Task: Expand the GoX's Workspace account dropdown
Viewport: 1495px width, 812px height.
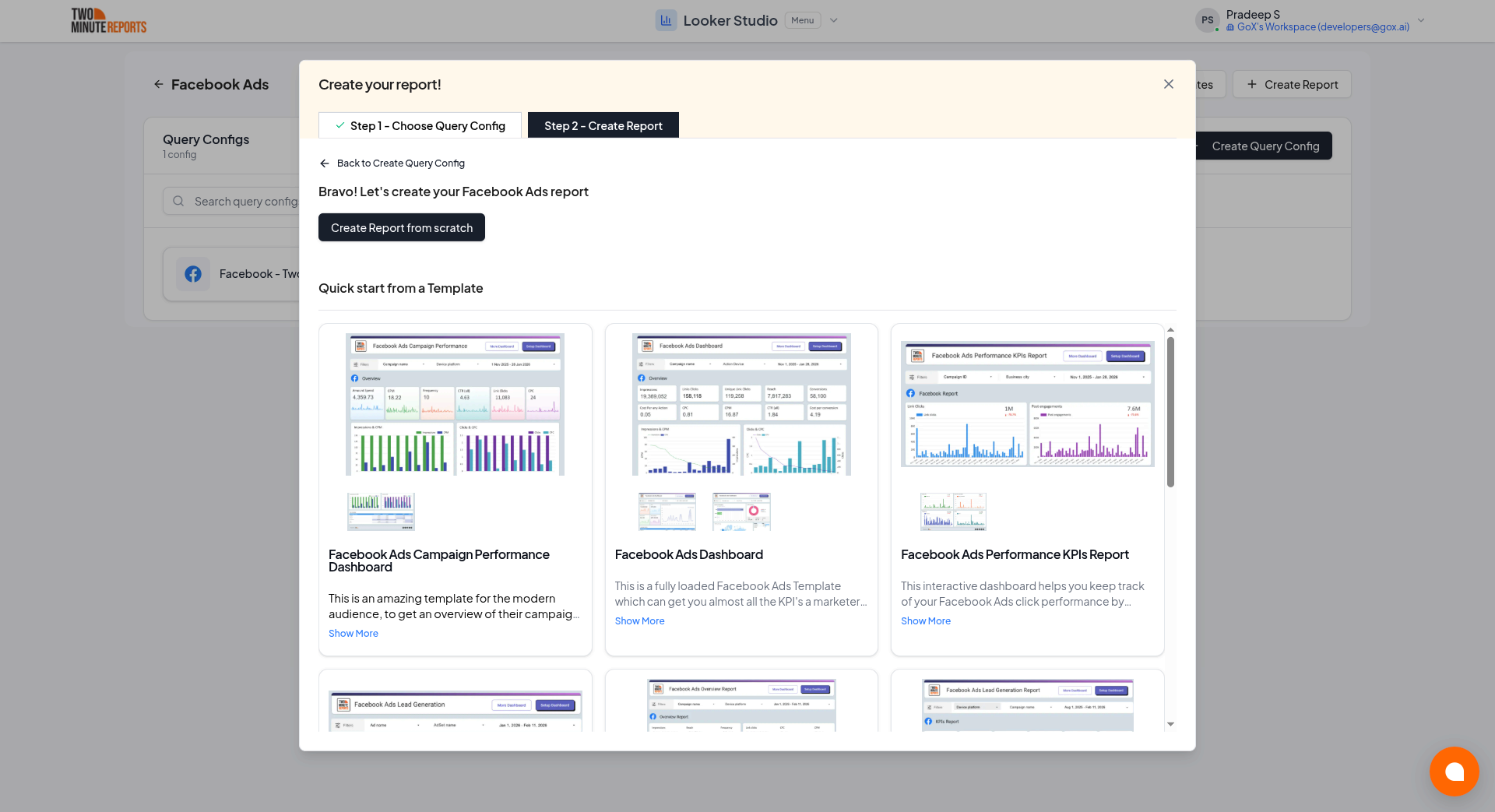Action: tap(1421, 20)
